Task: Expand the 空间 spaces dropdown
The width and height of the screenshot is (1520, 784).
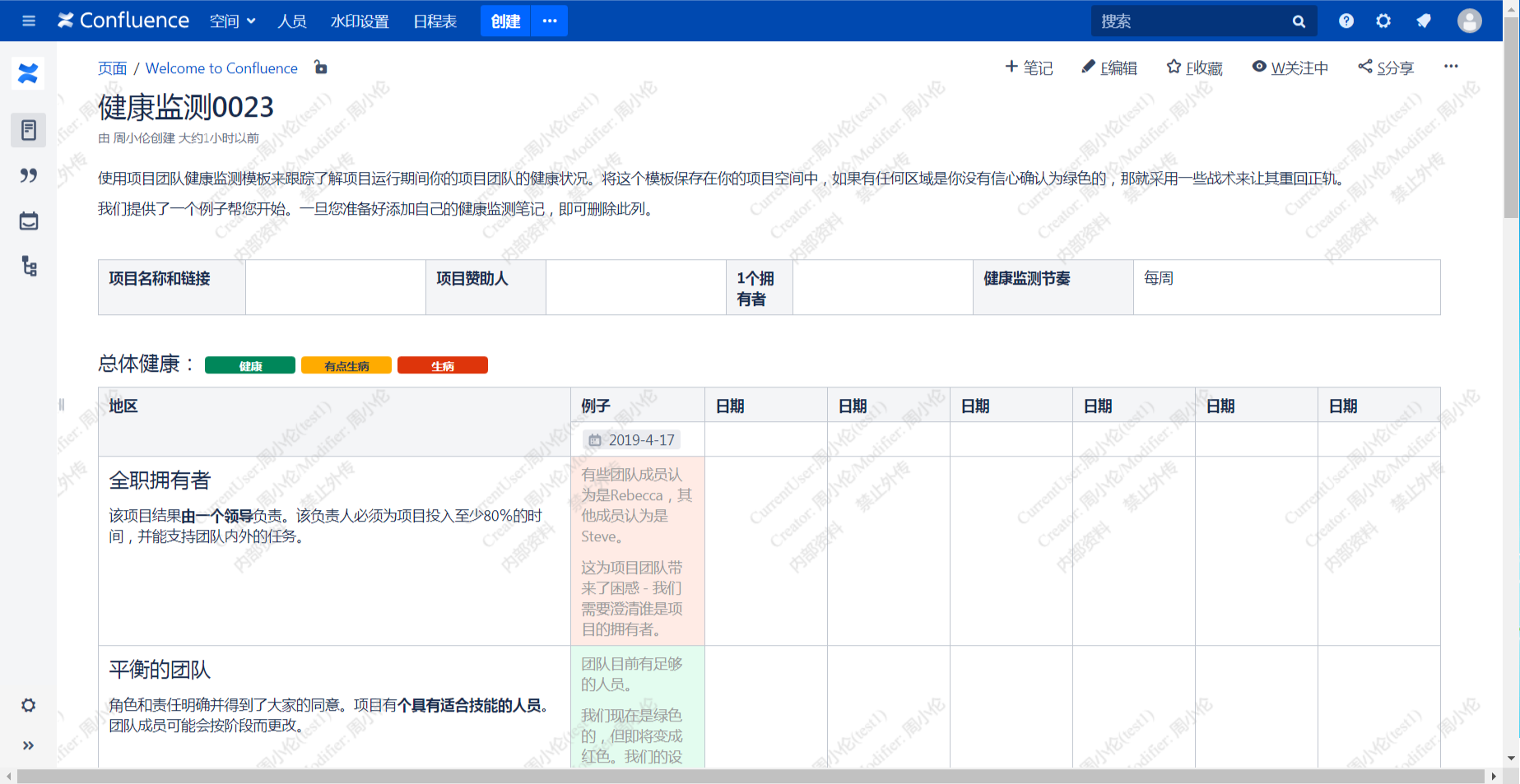Action: click(232, 21)
